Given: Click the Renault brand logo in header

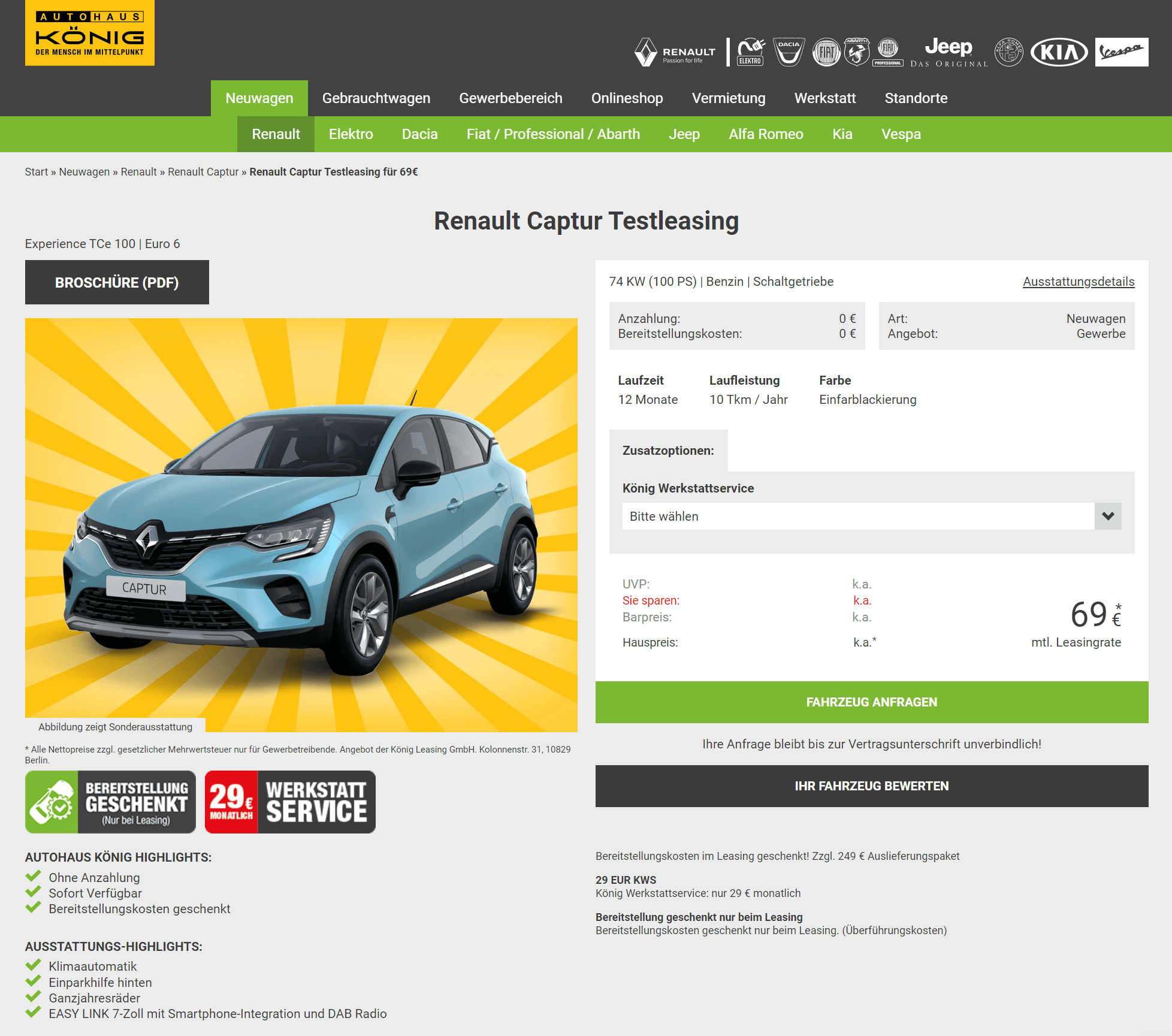Looking at the screenshot, I should pos(675,53).
